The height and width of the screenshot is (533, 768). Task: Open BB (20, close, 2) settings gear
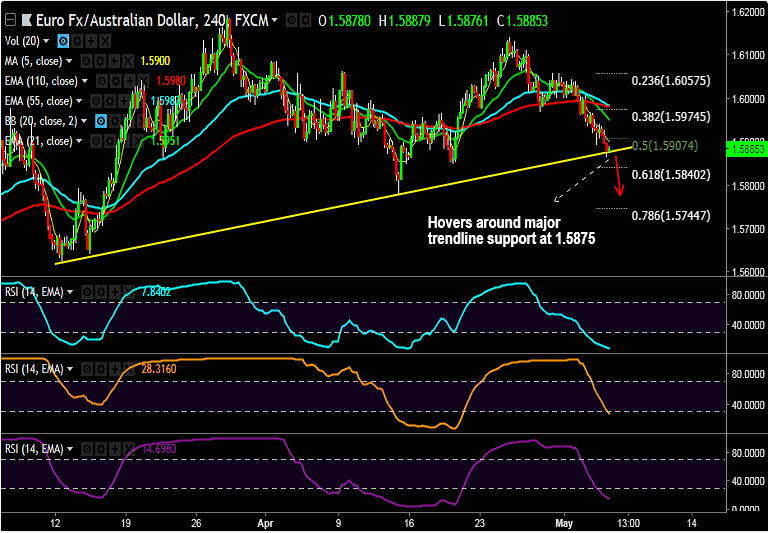[x=115, y=121]
